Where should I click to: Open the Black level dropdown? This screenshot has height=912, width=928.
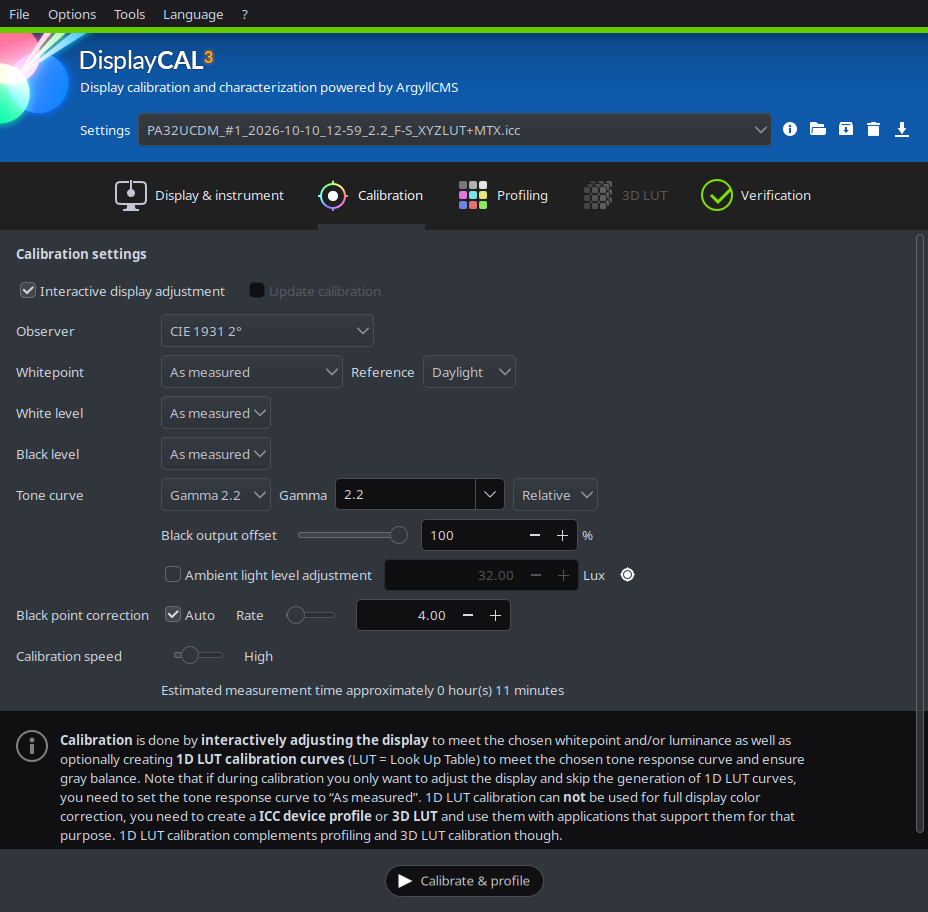(x=215, y=454)
